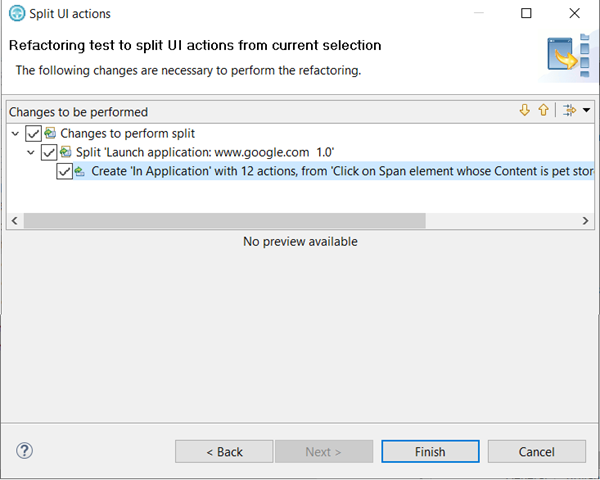Click the scroll right arrow of changes tree
This screenshot has height=480, width=600.
[x=586, y=220]
